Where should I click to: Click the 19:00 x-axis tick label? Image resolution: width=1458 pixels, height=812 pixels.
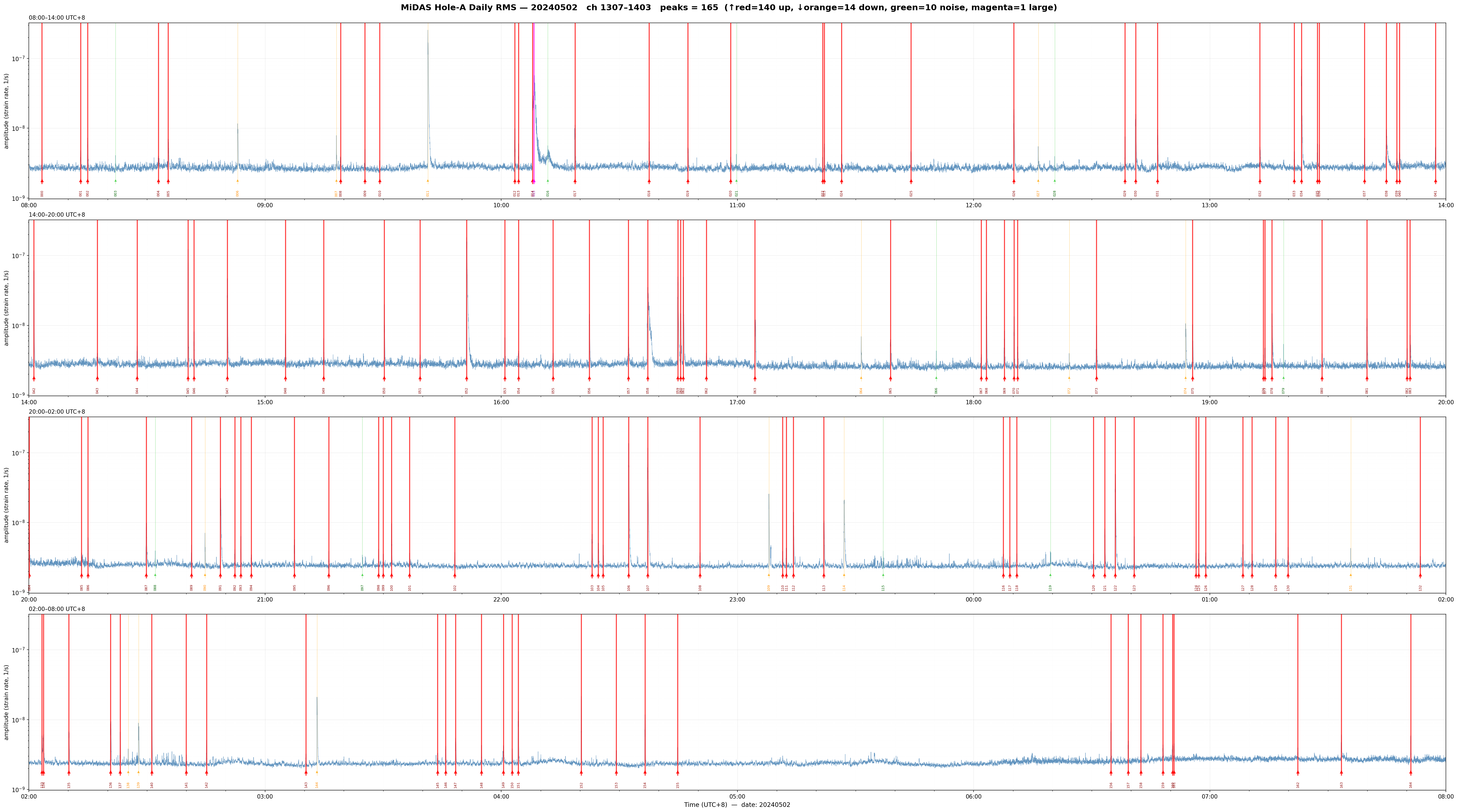coord(1210,402)
